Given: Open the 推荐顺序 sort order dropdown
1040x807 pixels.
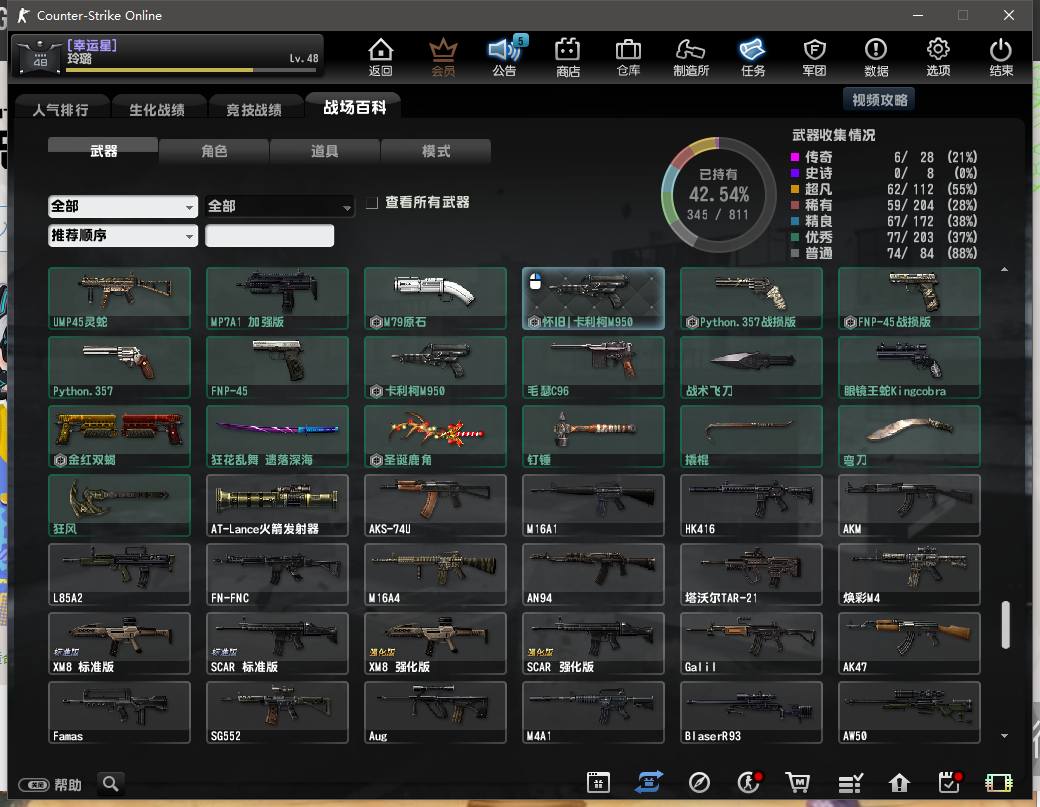Looking at the screenshot, I should [123, 235].
